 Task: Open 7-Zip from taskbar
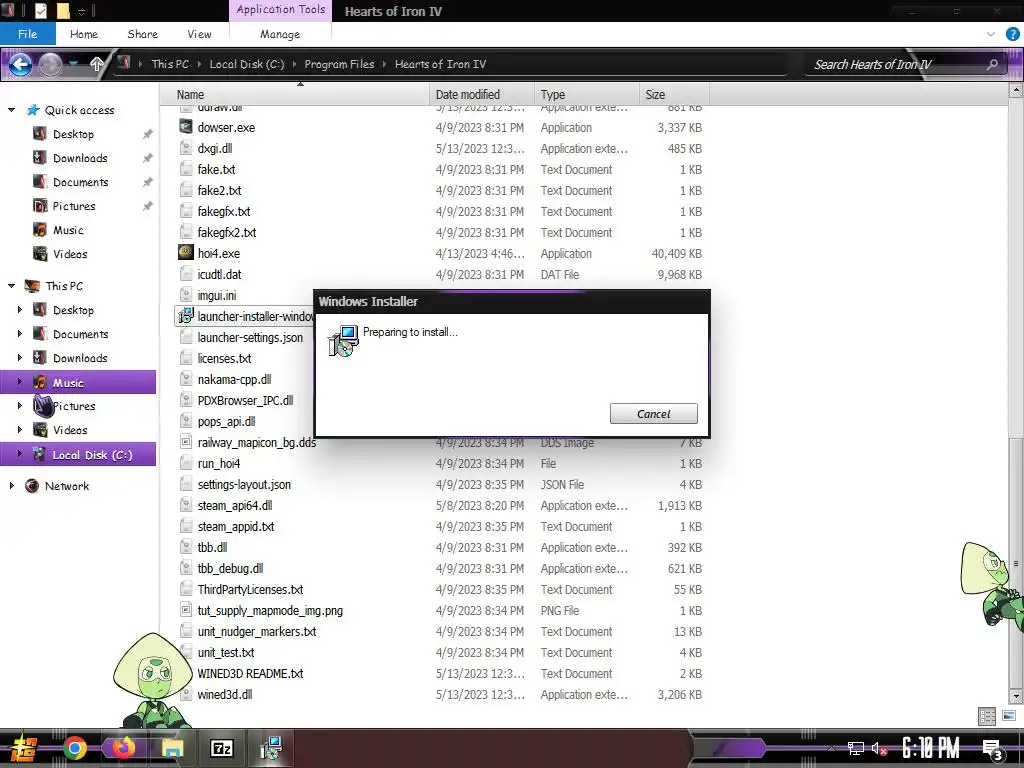(221, 748)
